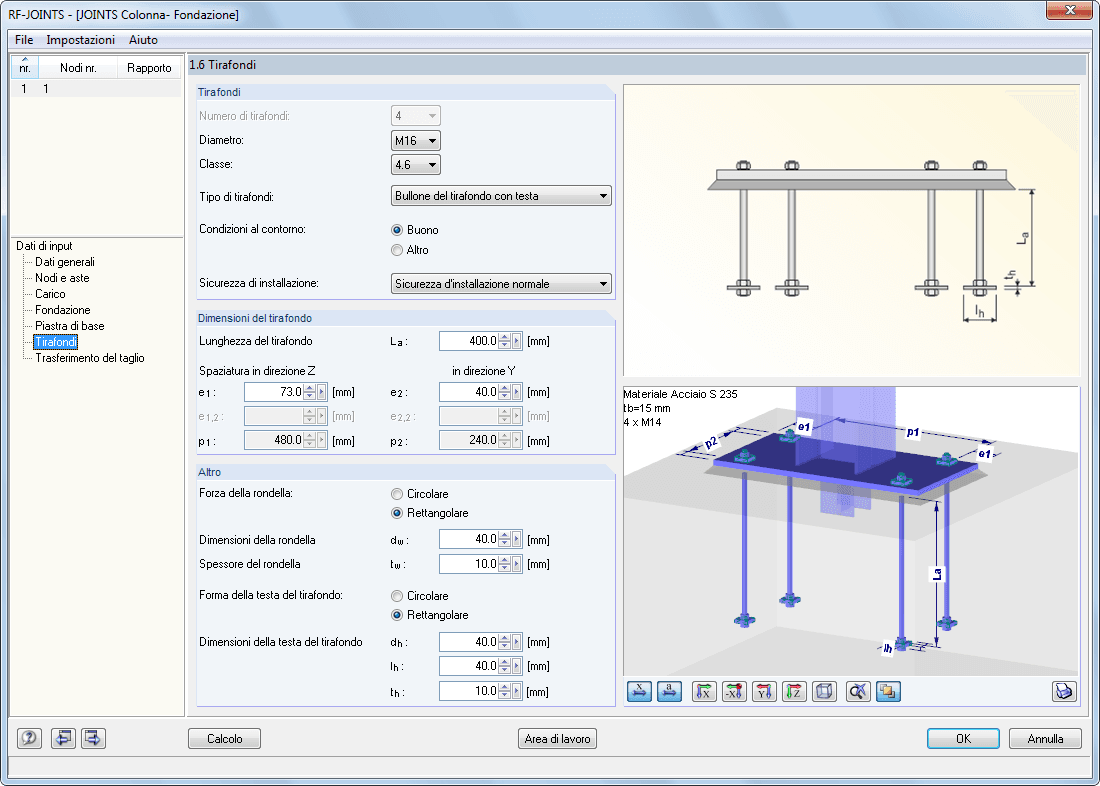Viewport: 1100px width, 786px height.
Task: Click the tw washer thickness field
Action: (469, 564)
